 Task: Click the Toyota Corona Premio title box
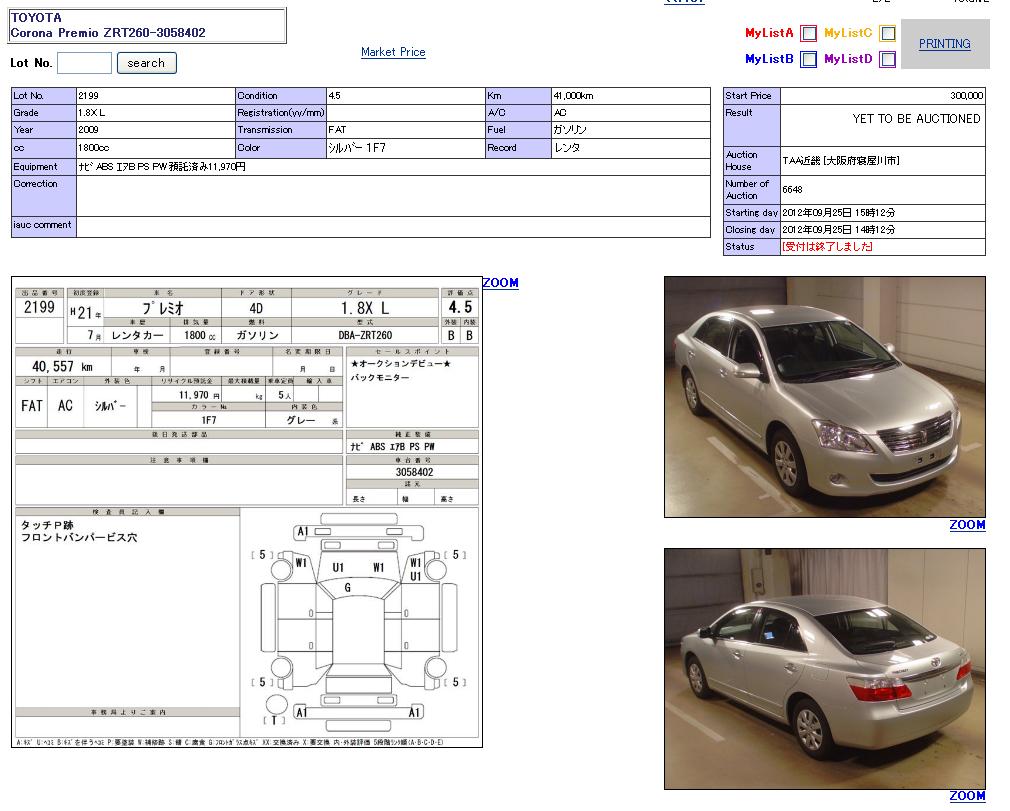[147, 25]
